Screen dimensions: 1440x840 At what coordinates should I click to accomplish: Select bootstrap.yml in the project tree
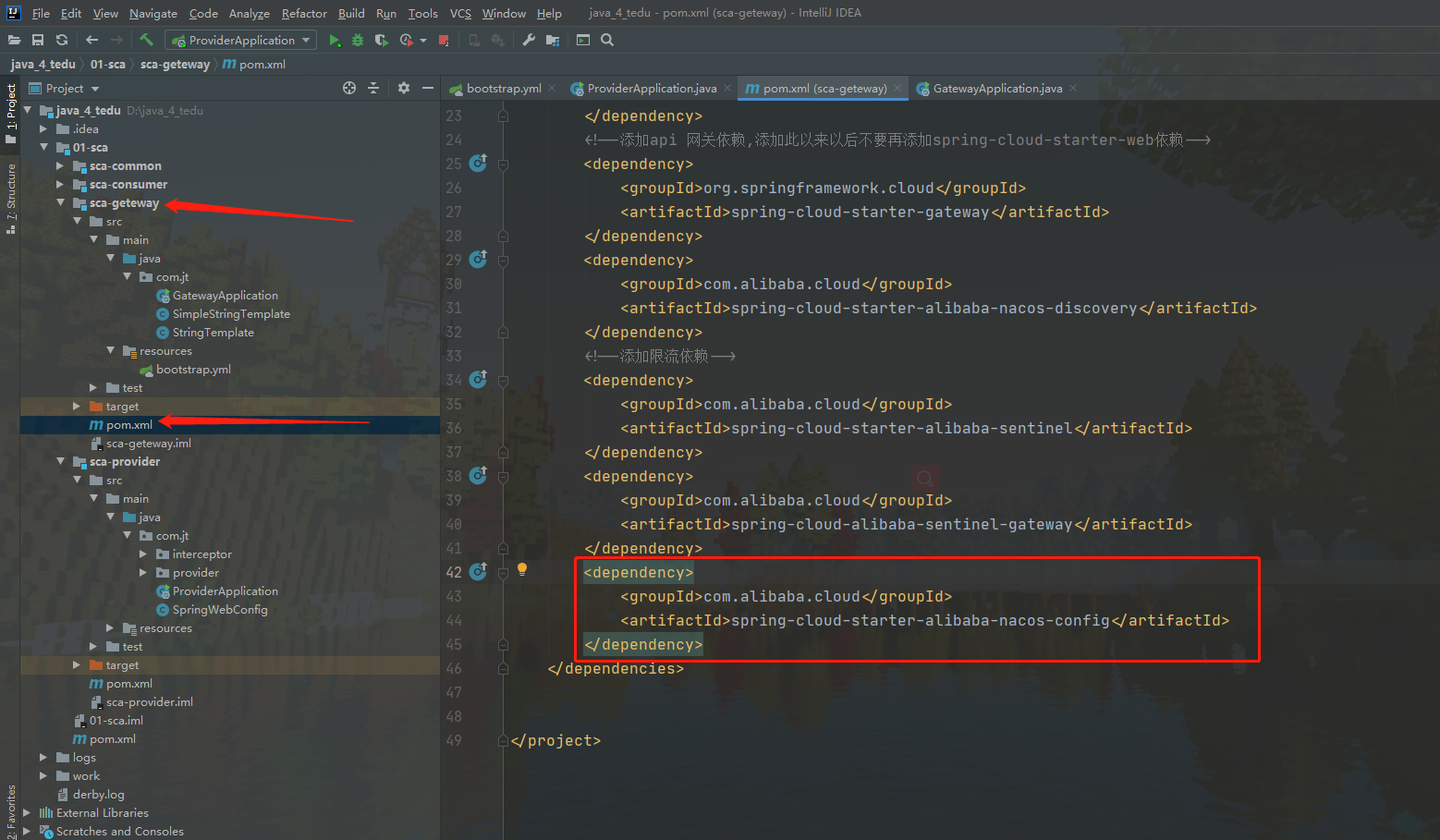(193, 369)
